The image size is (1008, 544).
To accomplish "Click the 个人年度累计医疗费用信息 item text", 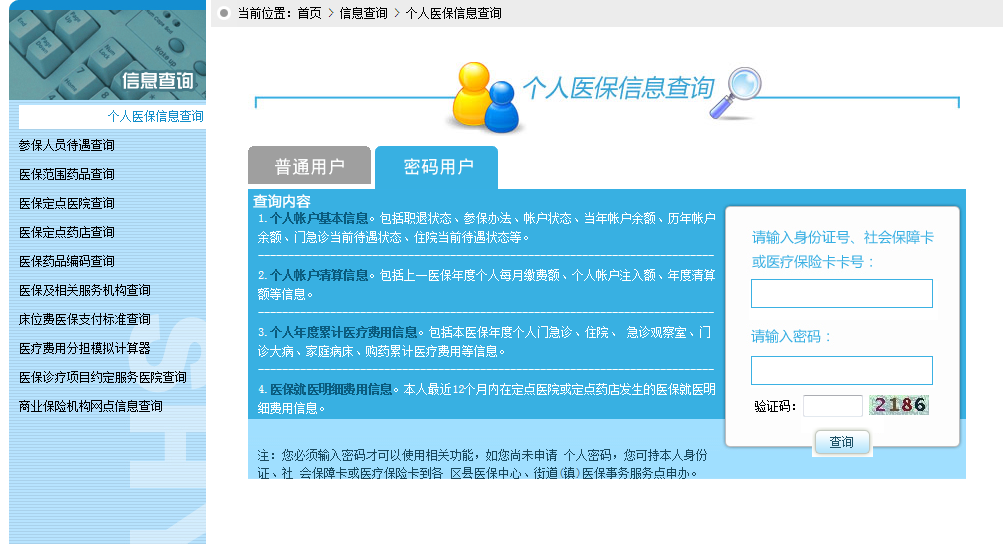I will 343,332.
